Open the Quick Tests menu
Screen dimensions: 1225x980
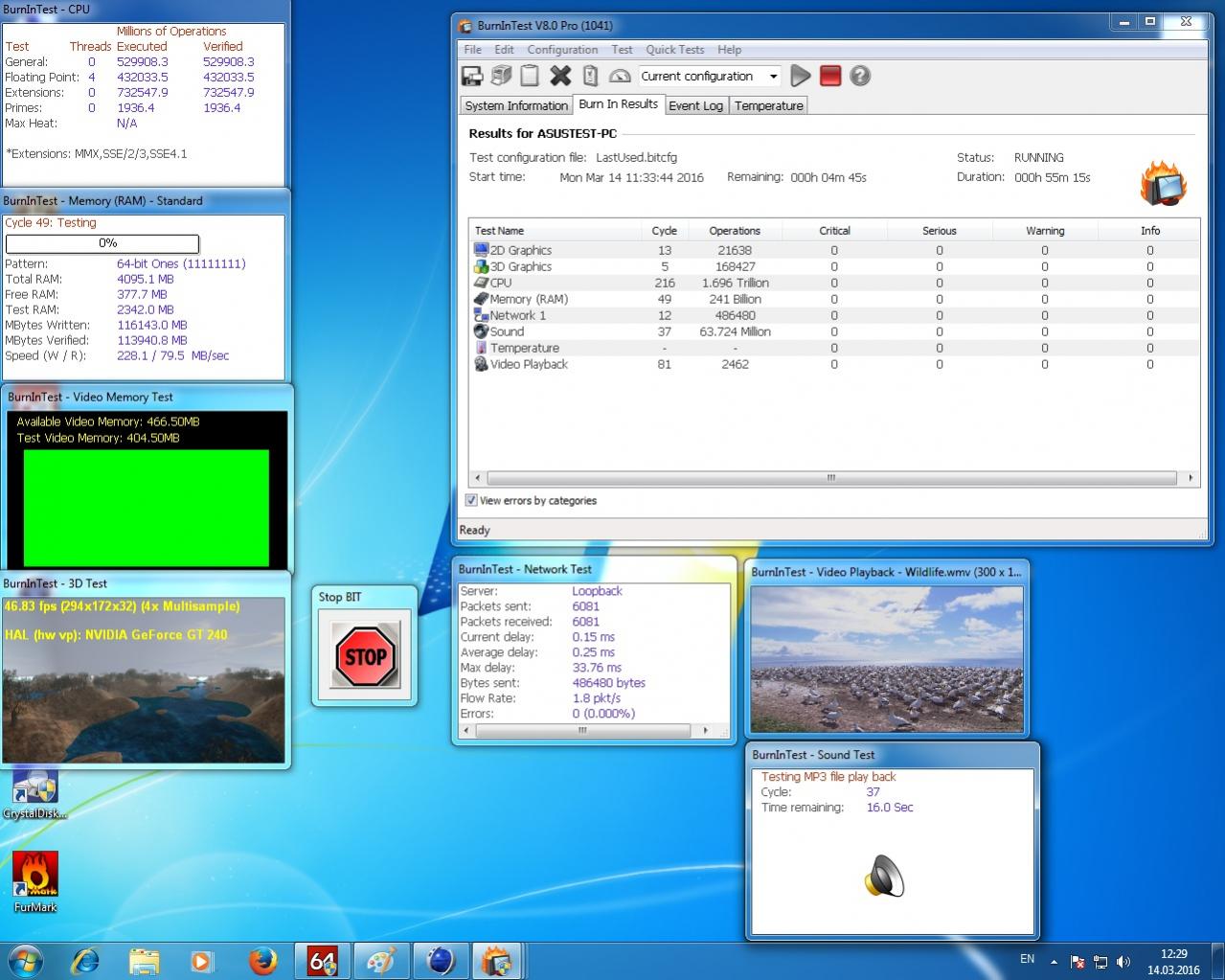point(674,50)
